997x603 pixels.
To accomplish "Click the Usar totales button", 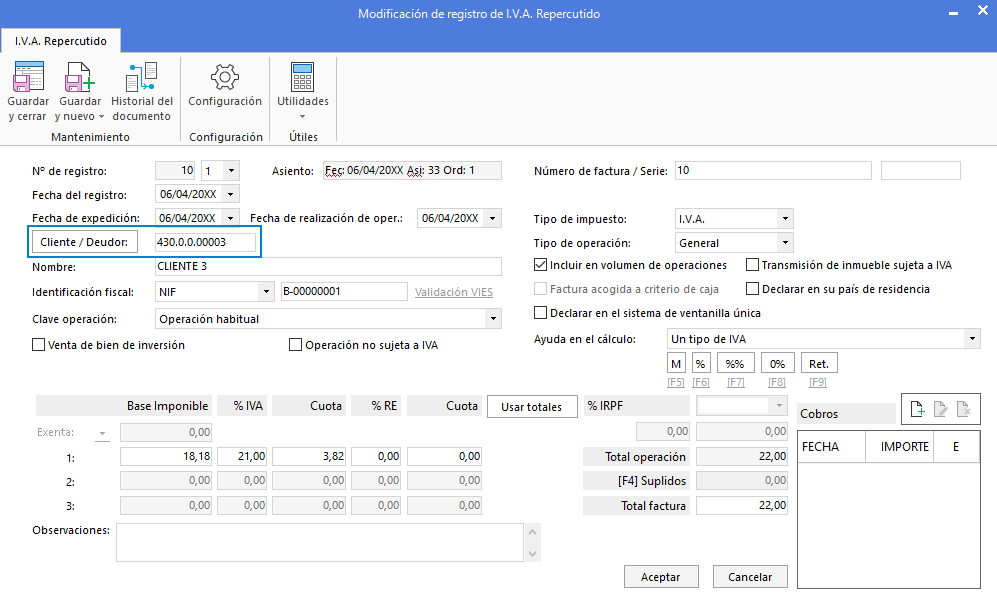I will pos(532,407).
